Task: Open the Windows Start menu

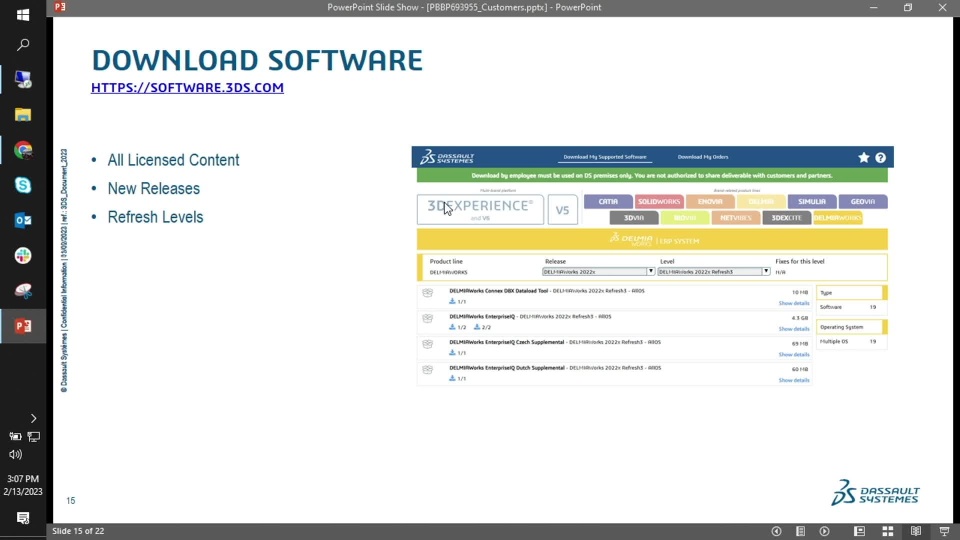Action: [23, 15]
